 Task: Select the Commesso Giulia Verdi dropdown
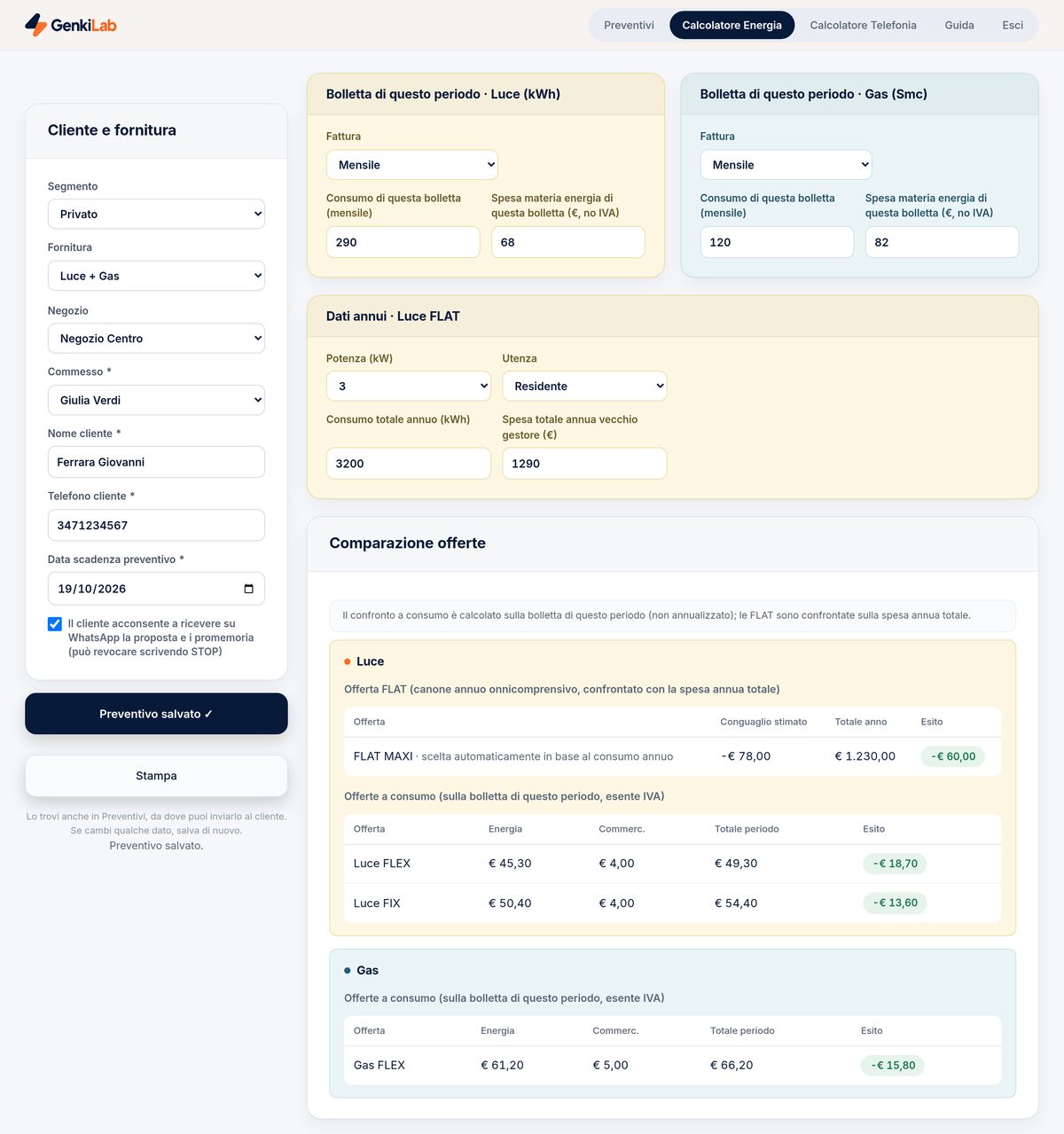[x=156, y=400]
